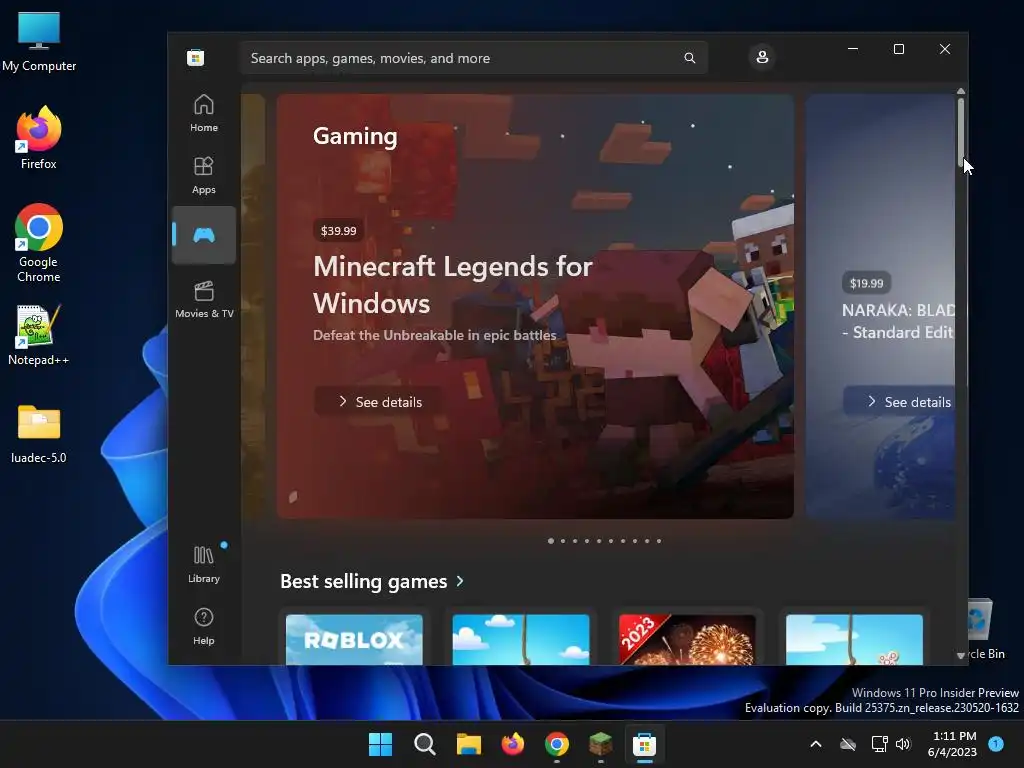Screen dimensions: 1024x768
Task: Open taskbar Search icon
Action: pyautogui.click(x=424, y=744)
